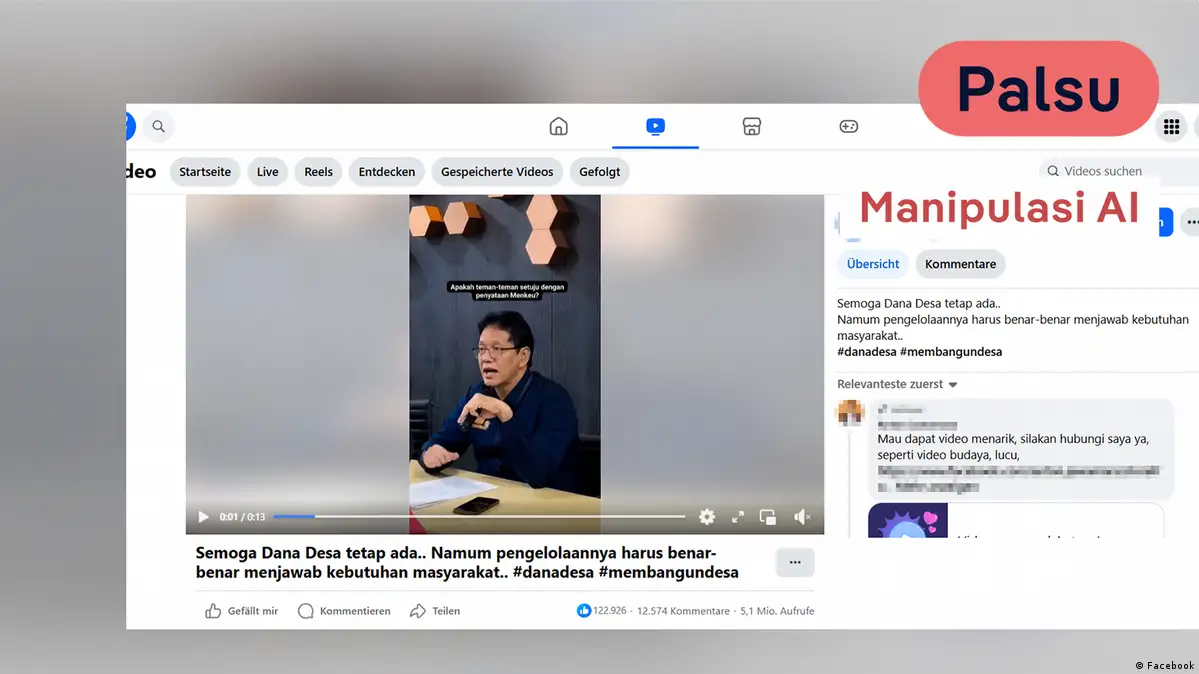
Task: Enter fullscreen video mode
Action: click(x=738, y=517)
